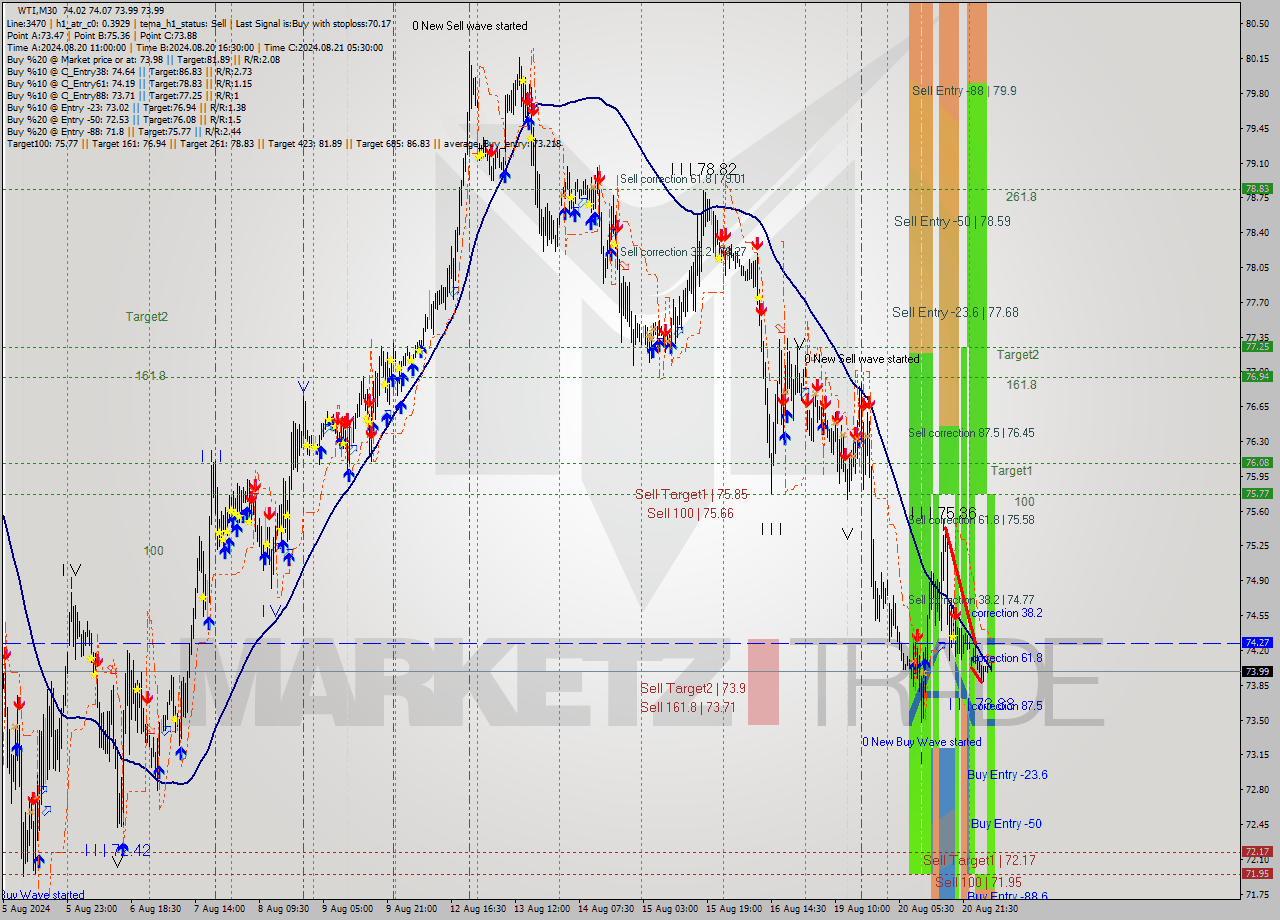Select the '16 Aug 14:30' time axis label

[797, 910]
